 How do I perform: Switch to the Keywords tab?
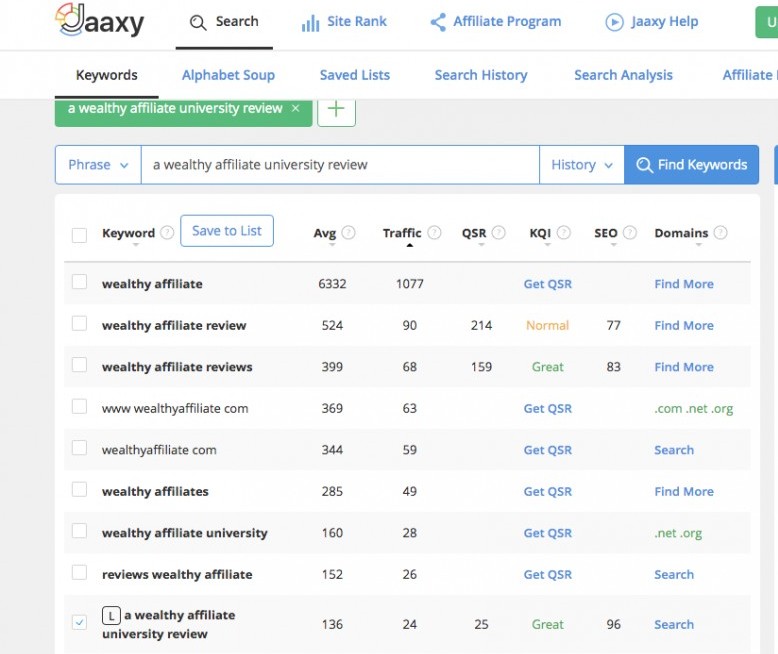coord(107,75)
